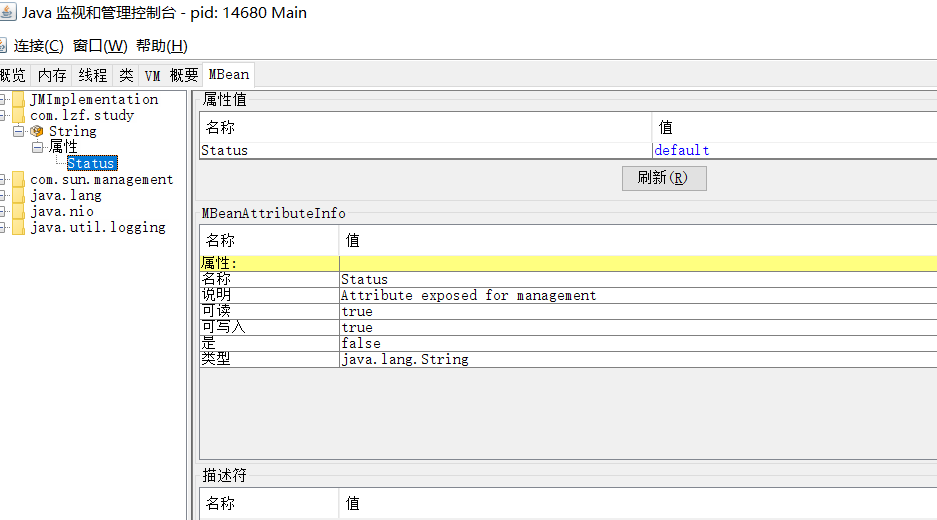This screenshot has height=520, width=937.
Task: Select the String node label
Action: point(72,131)
